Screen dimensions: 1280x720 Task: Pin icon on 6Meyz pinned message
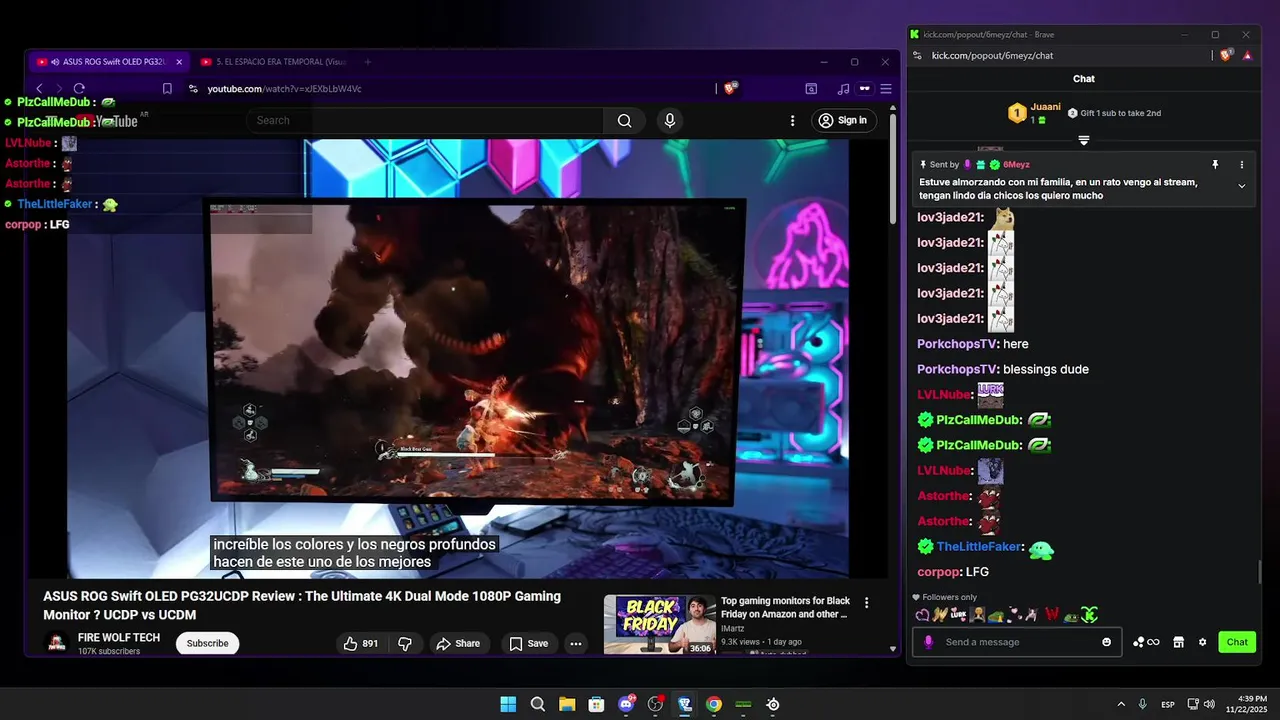pos(1216,164)
